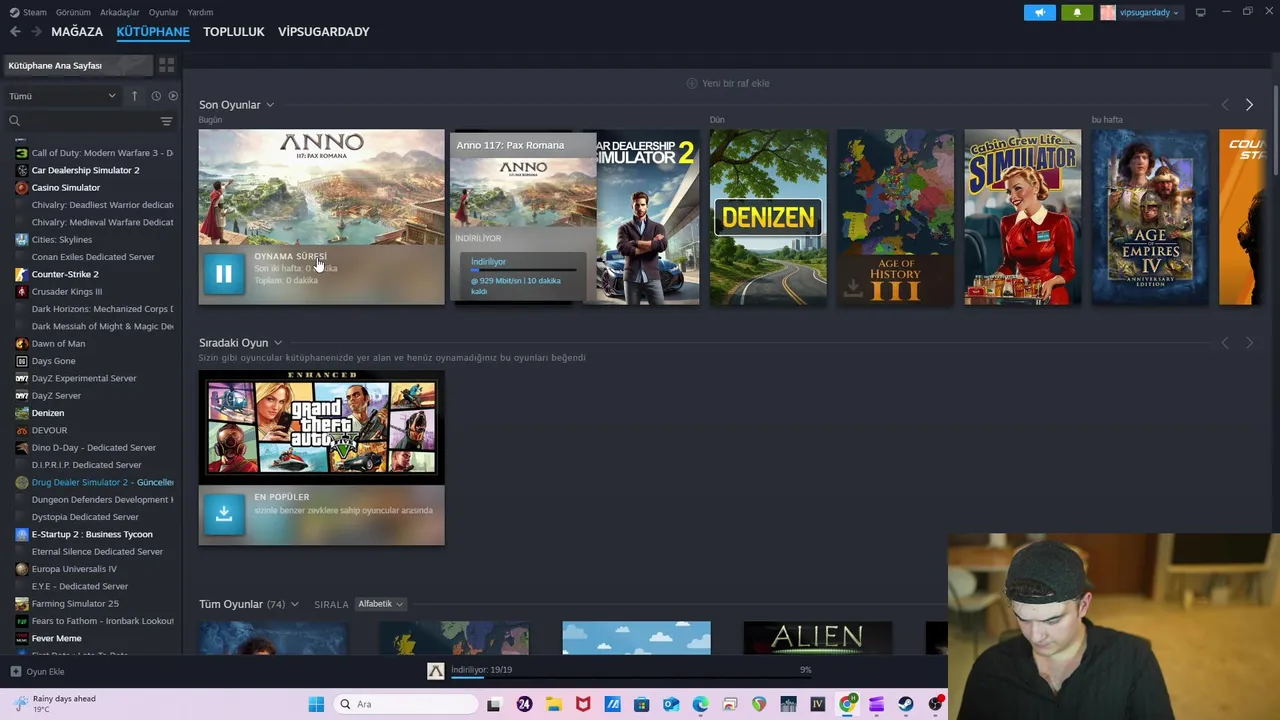This screenshot has height=720, width=1280.
Task: Open Google Chrome from the taskbar
Action: (x=847, y=704)
